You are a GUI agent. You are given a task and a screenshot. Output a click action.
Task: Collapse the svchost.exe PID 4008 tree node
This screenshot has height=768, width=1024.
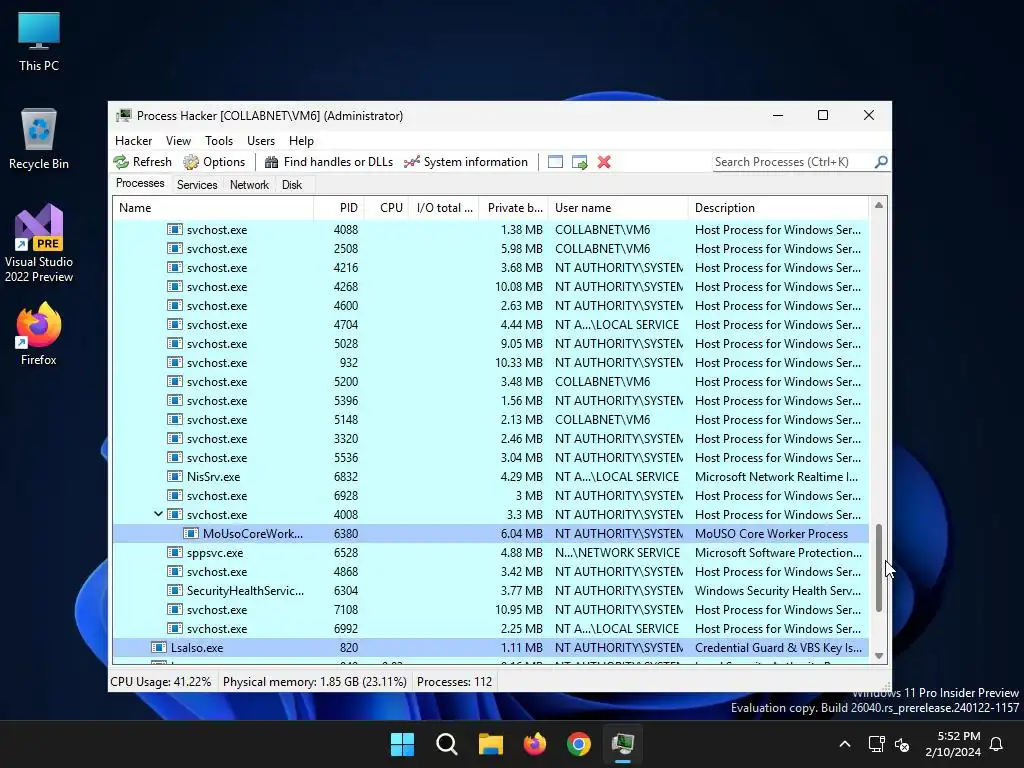pyautogui.click(x=158, y=515)
